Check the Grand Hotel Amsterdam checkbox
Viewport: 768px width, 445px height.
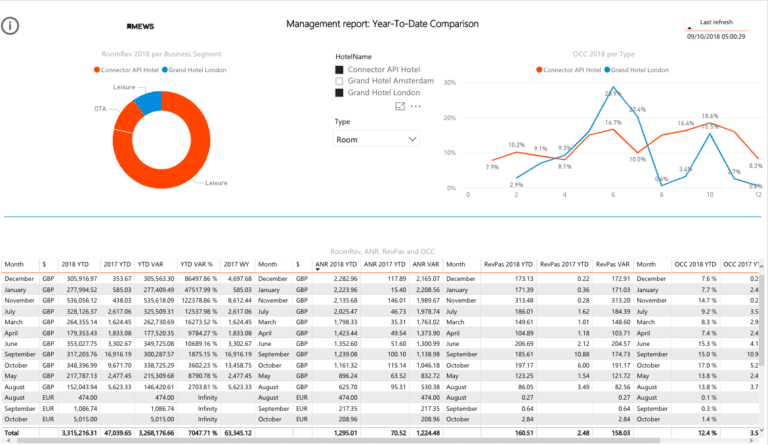[339, 81]
